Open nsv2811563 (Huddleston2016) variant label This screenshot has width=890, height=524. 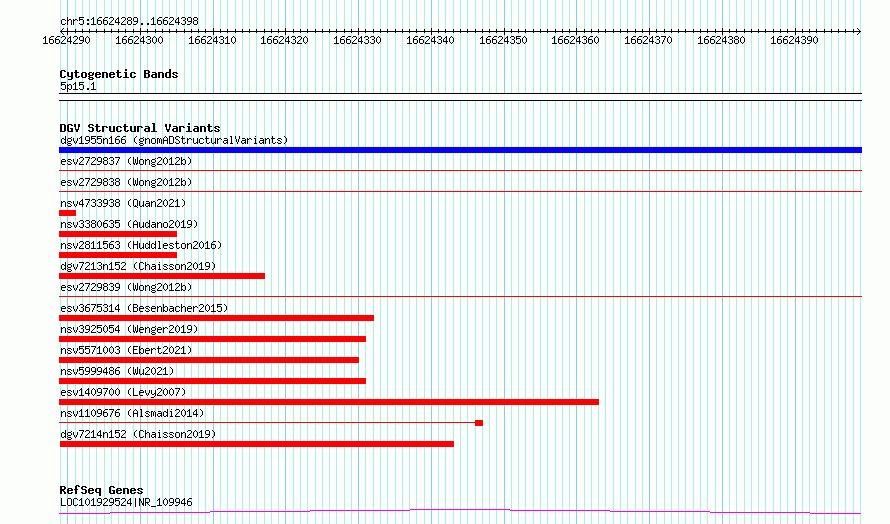click(x=141, y=245)
